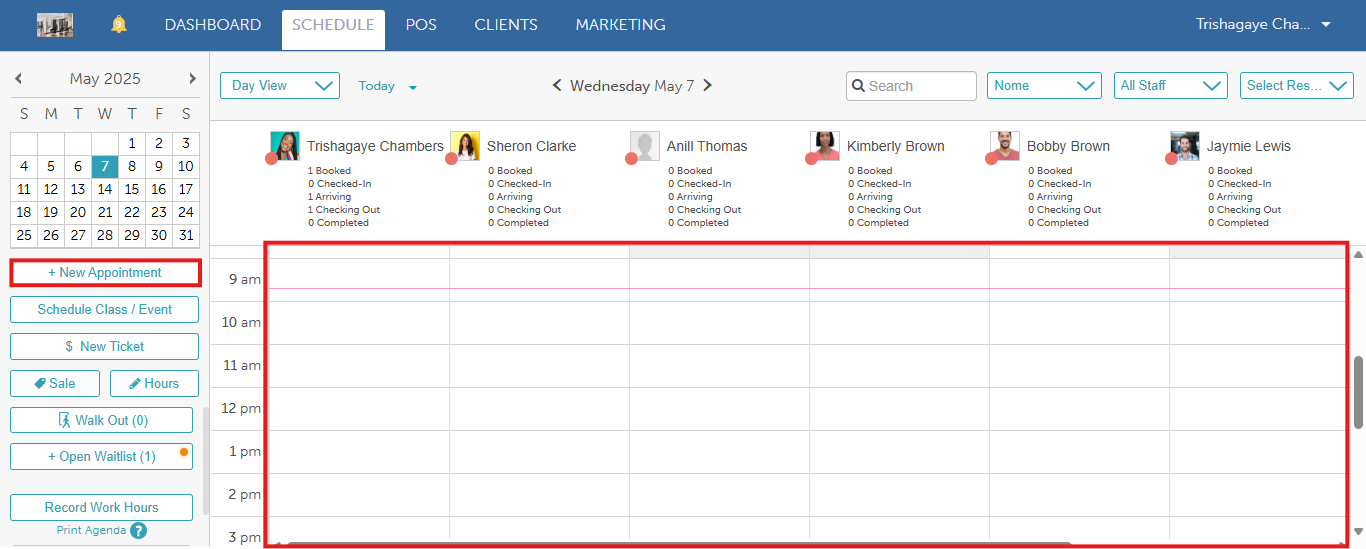Go to next month in mini calendar
The width and height of the screenshot is (1366, 549).
click(192, 79)
